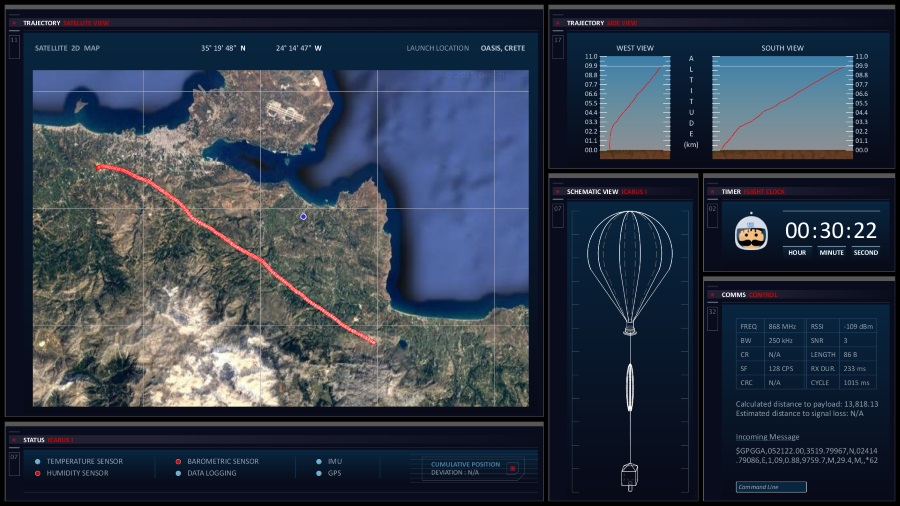The width and height of the screenshot is (900, 506).
Task: Click panel number 17 box in Side View
Action: tap(558, 46)
